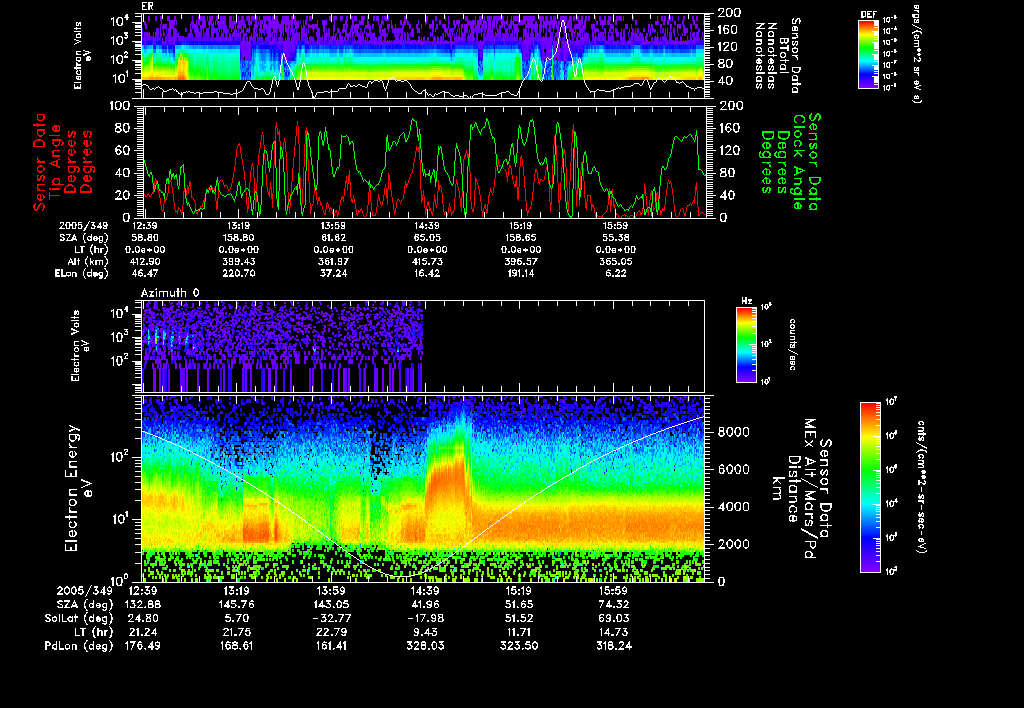Click SZA value 158.80
1024x708 pixels.
coord(238,238)
